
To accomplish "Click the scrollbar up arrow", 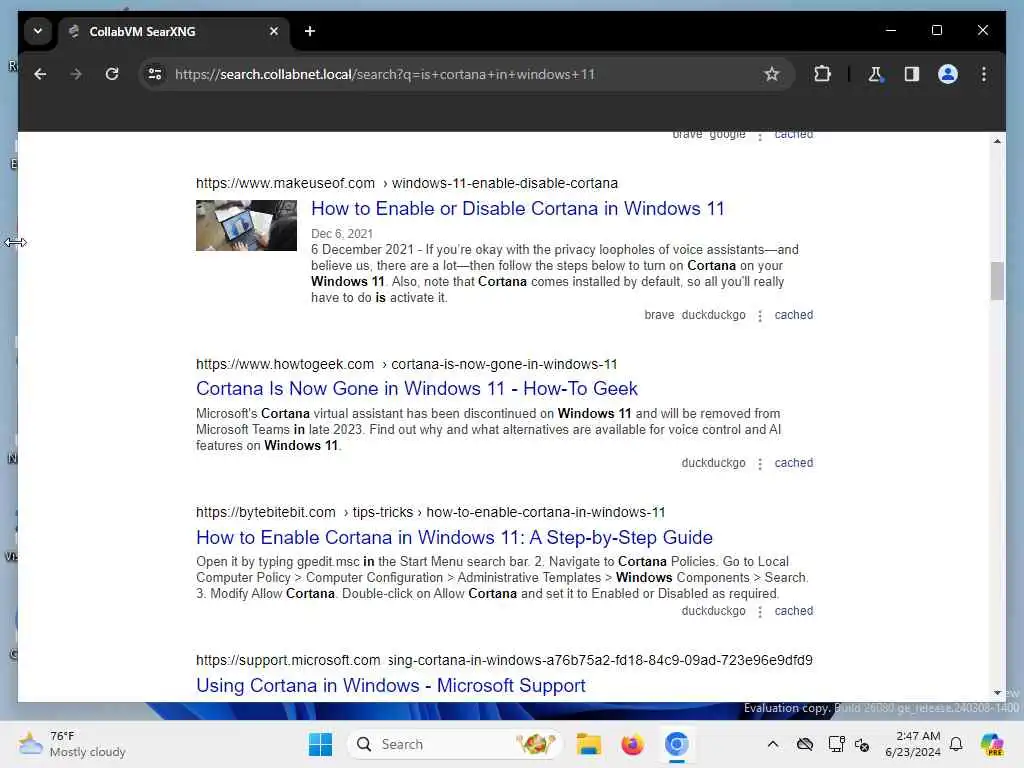I will click(997, 141).
